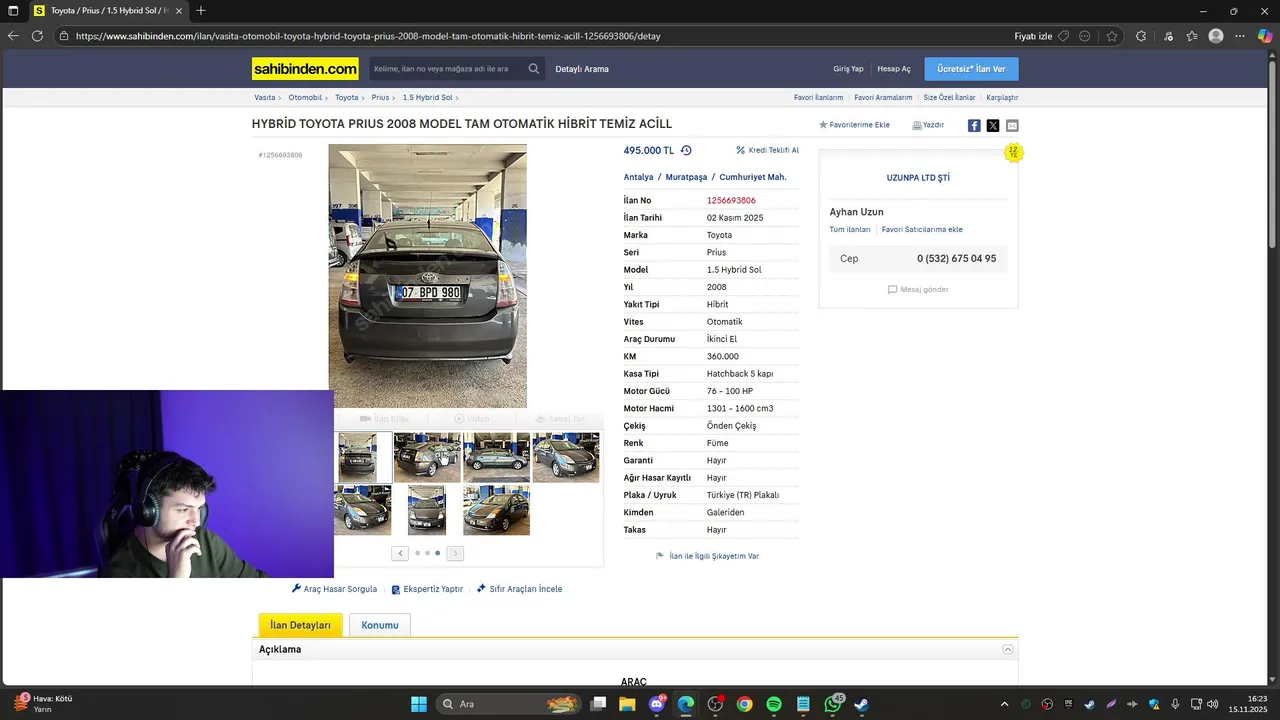The width and height of the screenshot is (1280, 720).
Task: Switch to Konumu tab
Action: pos(380,625)
